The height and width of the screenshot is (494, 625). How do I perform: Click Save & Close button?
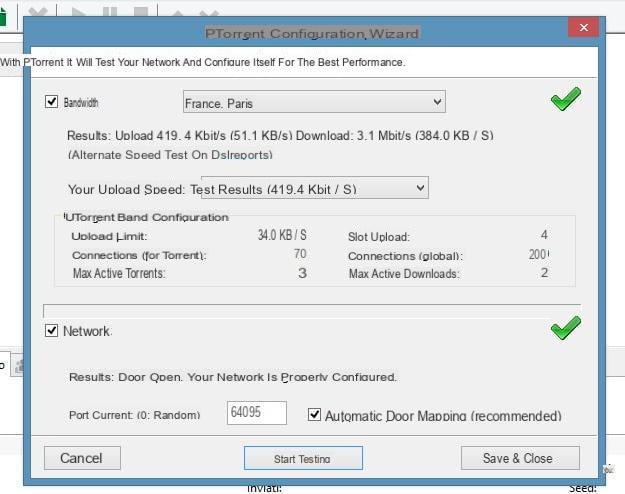[520, 458]
